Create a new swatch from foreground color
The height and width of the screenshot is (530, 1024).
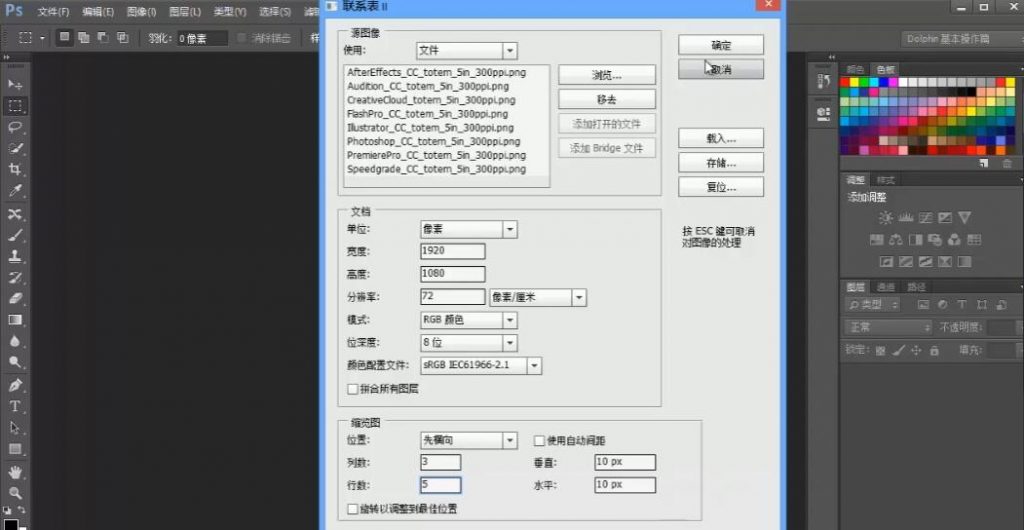[984, 164]
